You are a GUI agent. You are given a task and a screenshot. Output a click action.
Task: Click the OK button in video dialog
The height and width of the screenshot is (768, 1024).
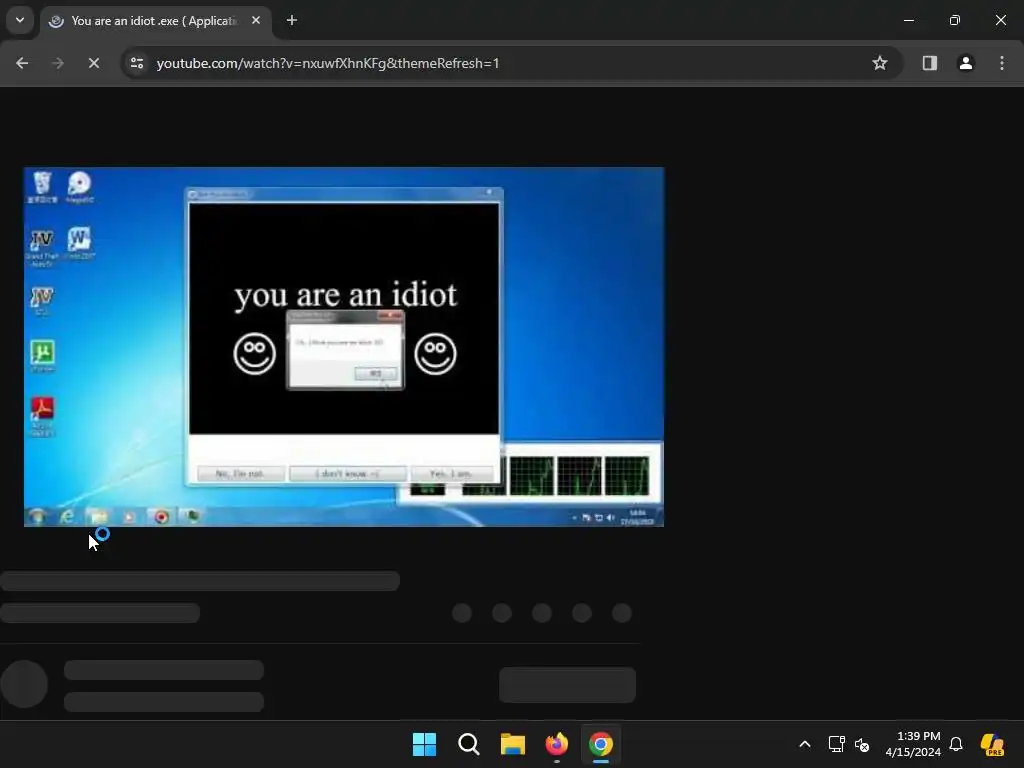(376, 373)
